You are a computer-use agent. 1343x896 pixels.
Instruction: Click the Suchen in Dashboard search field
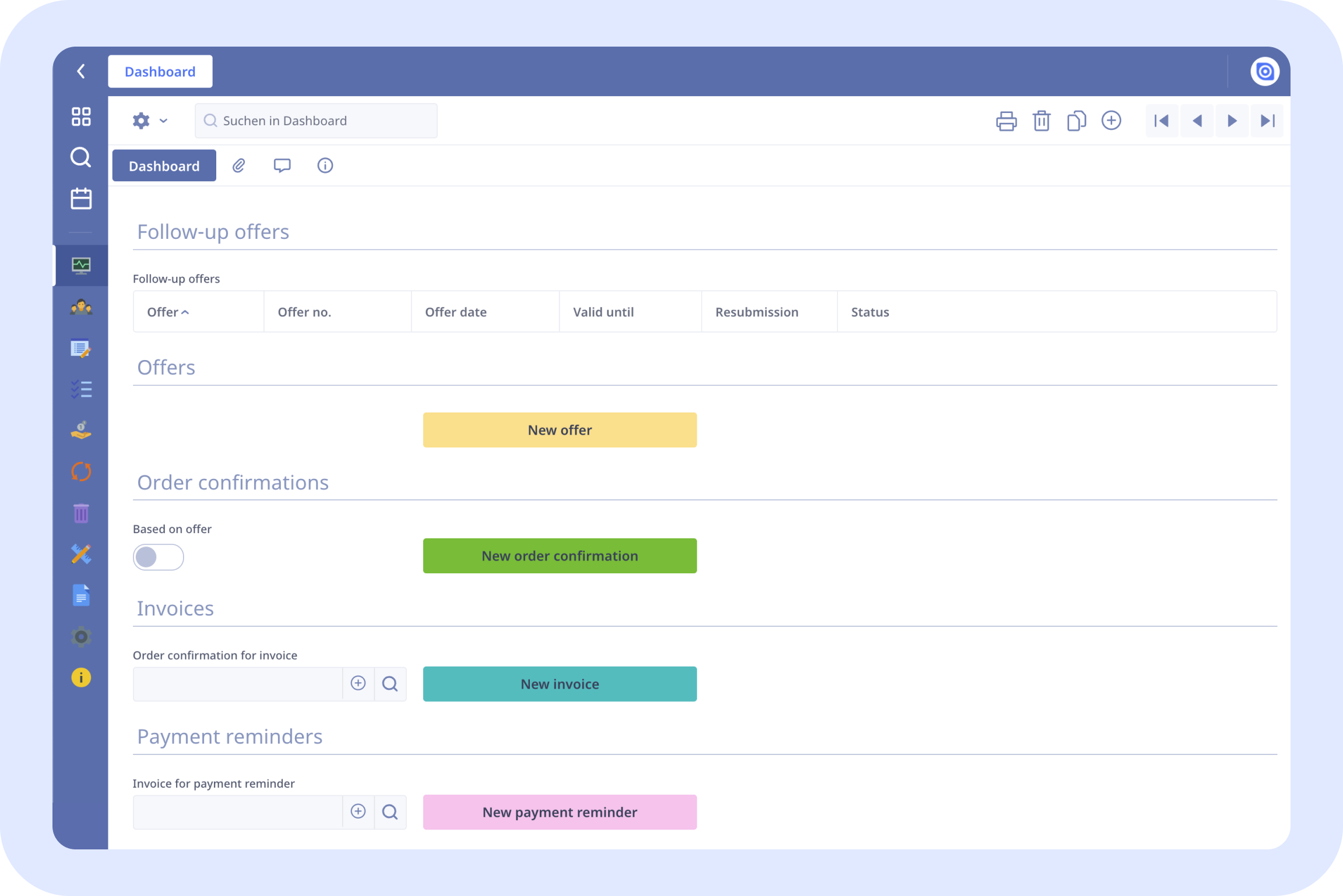point(326,121)
